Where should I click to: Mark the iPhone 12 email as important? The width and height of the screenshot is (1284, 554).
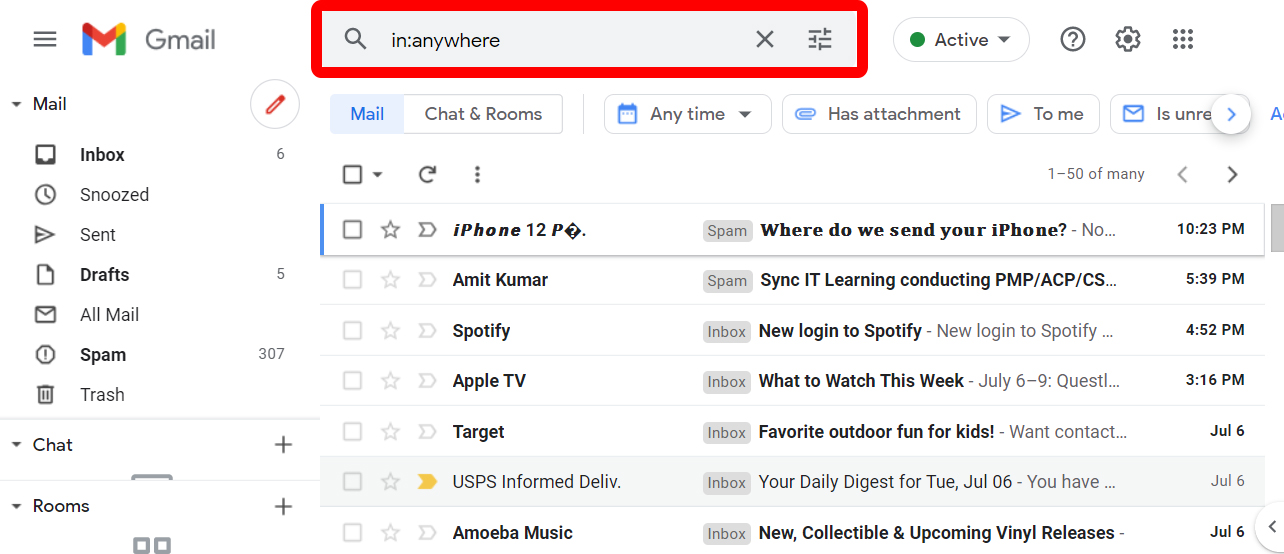tap(427, 230)
